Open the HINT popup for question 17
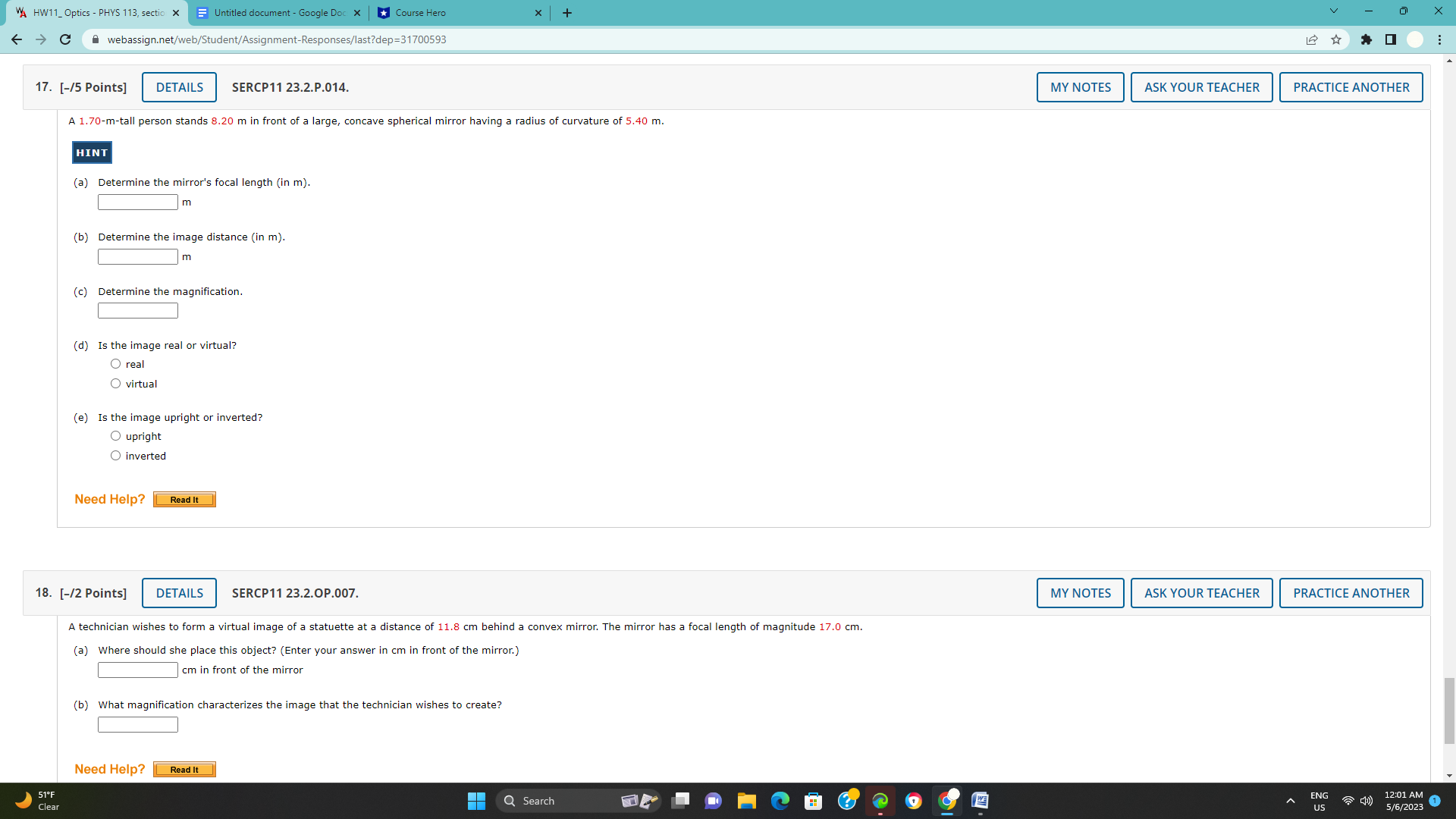The height and width of the screenshot is (819, 1456). (91, 152)
